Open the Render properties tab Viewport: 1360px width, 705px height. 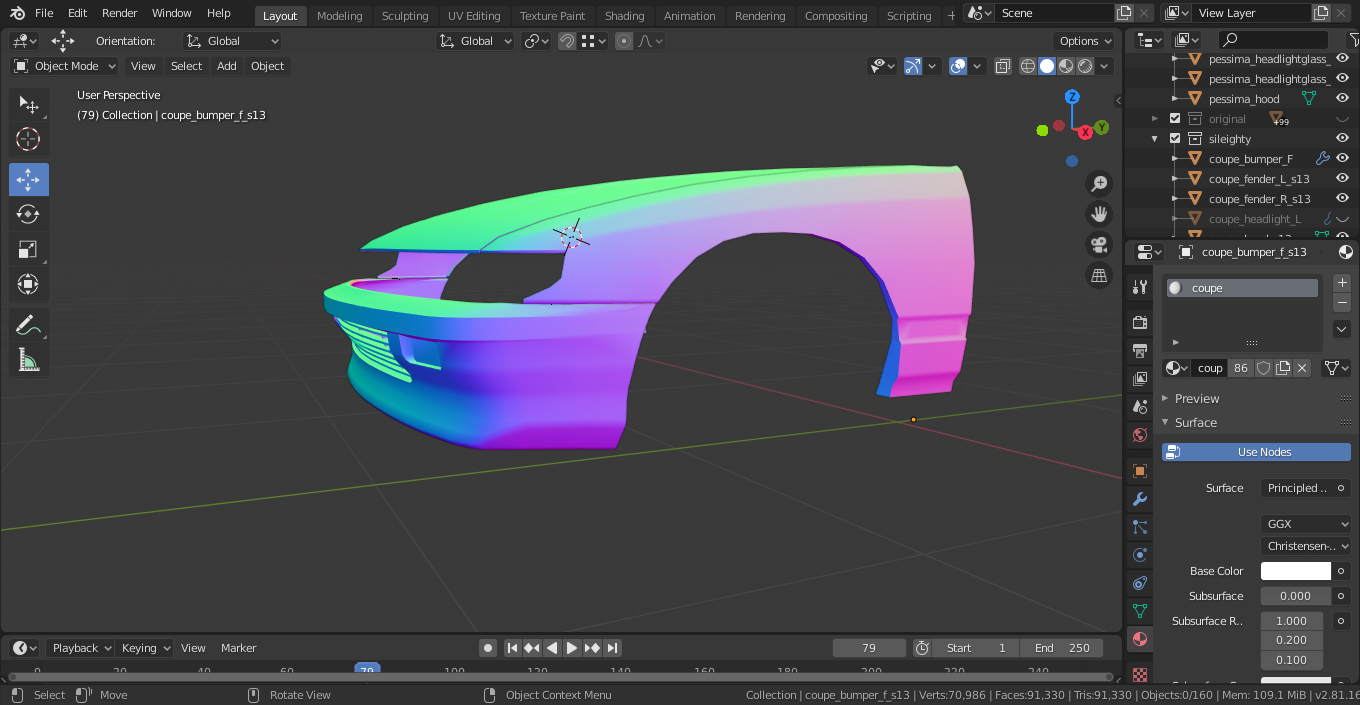click(1139, 322)
